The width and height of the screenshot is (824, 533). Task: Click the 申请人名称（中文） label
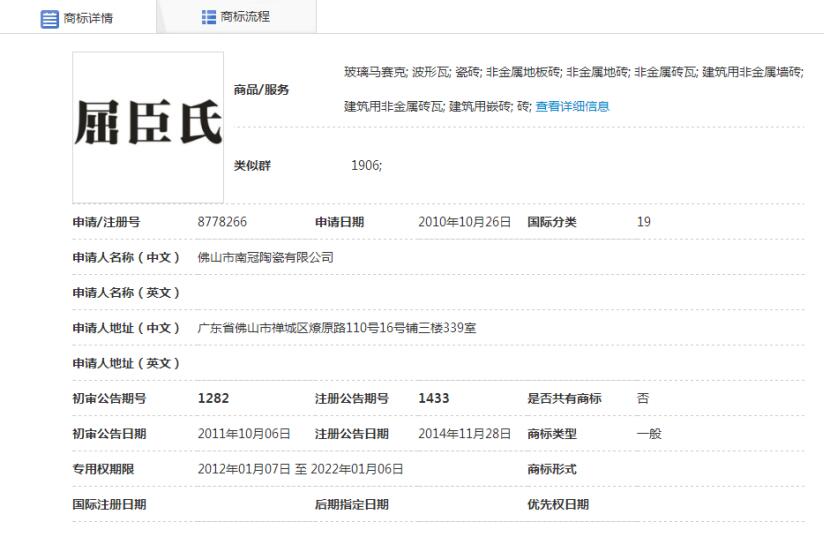[126, 257]
